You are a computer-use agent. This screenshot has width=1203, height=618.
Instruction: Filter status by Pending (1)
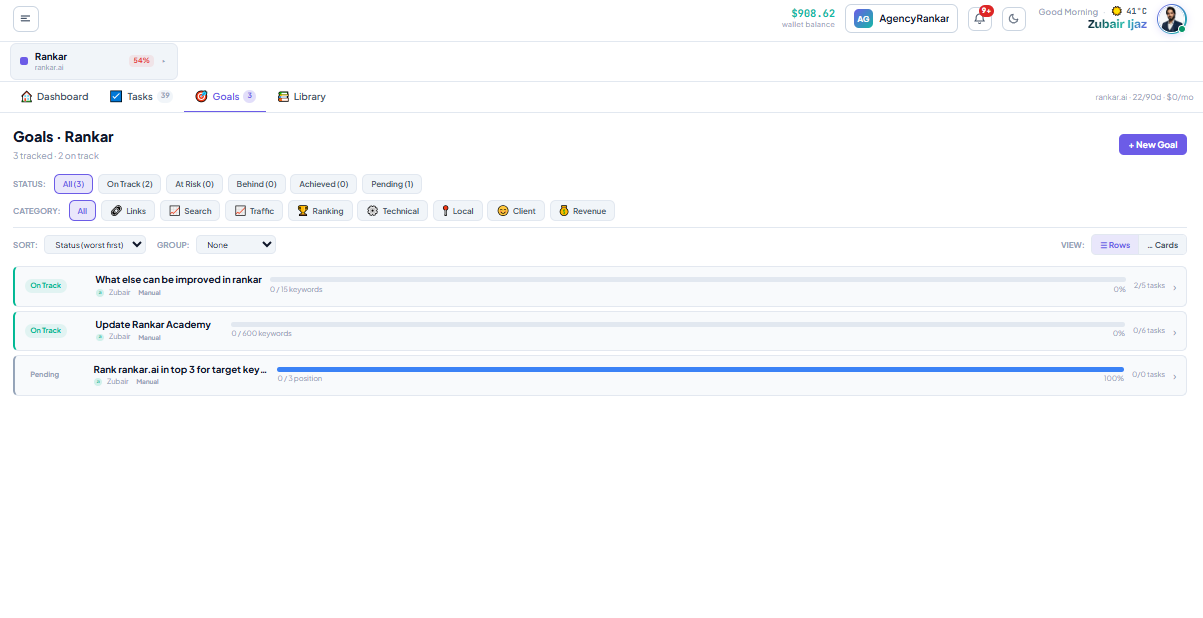coord(392,184)
